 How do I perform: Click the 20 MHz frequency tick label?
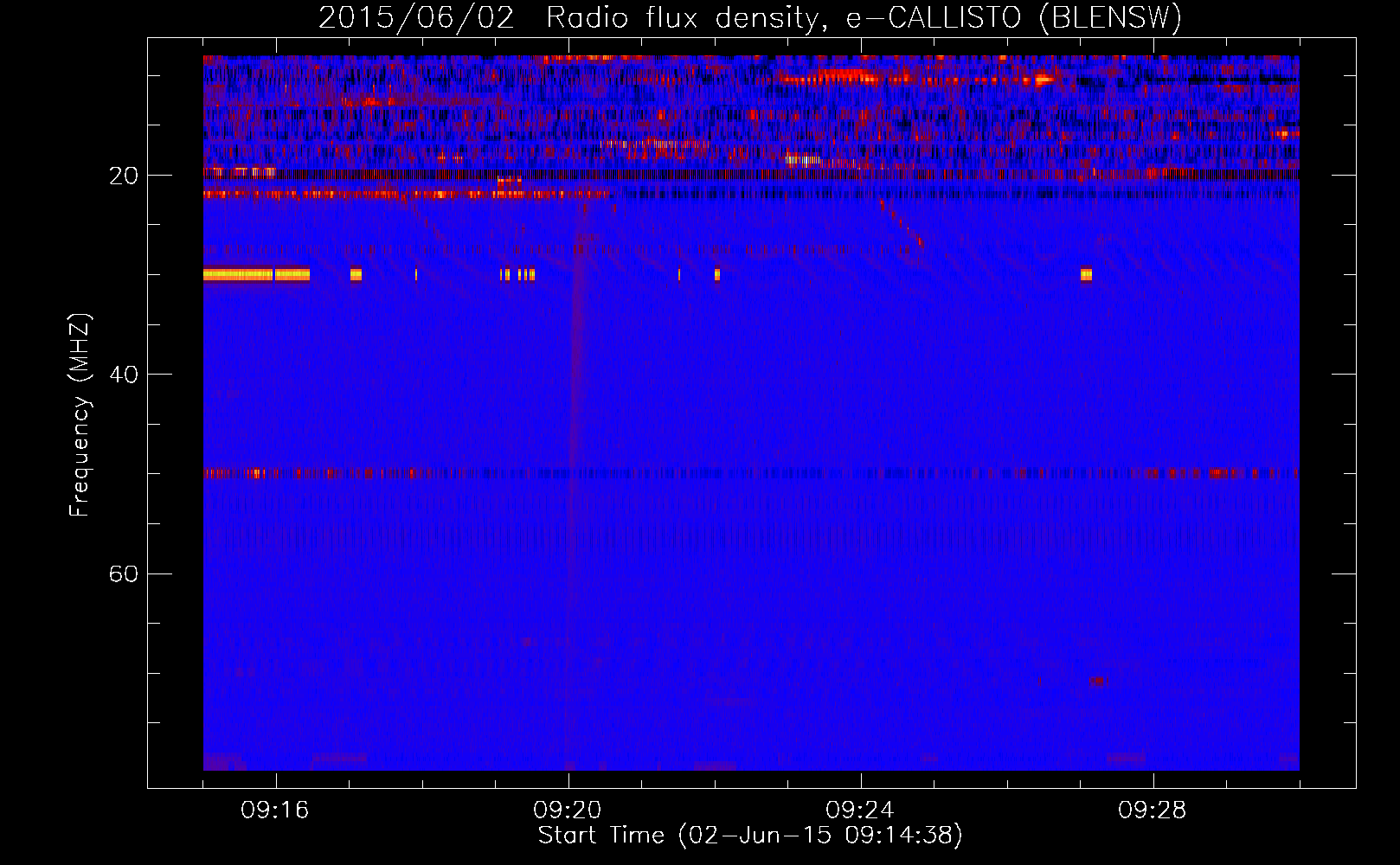pos(124,176)
